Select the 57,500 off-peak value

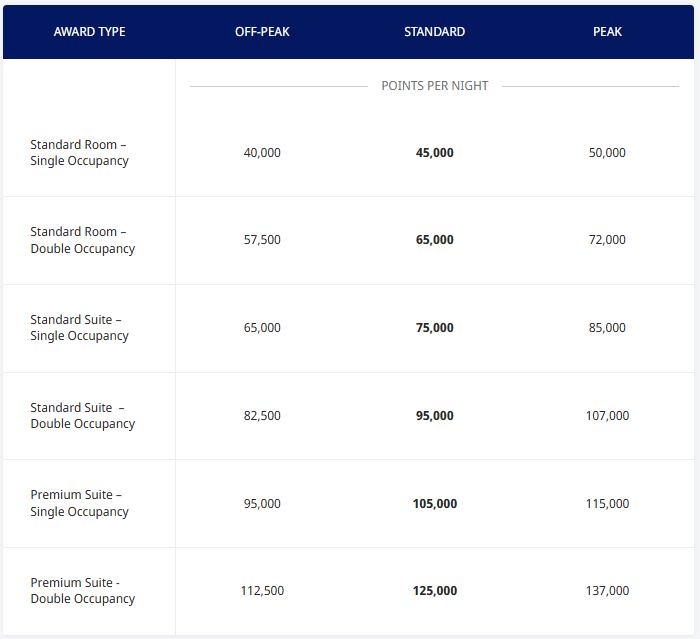pyautogui.click(x=262, y=240)
